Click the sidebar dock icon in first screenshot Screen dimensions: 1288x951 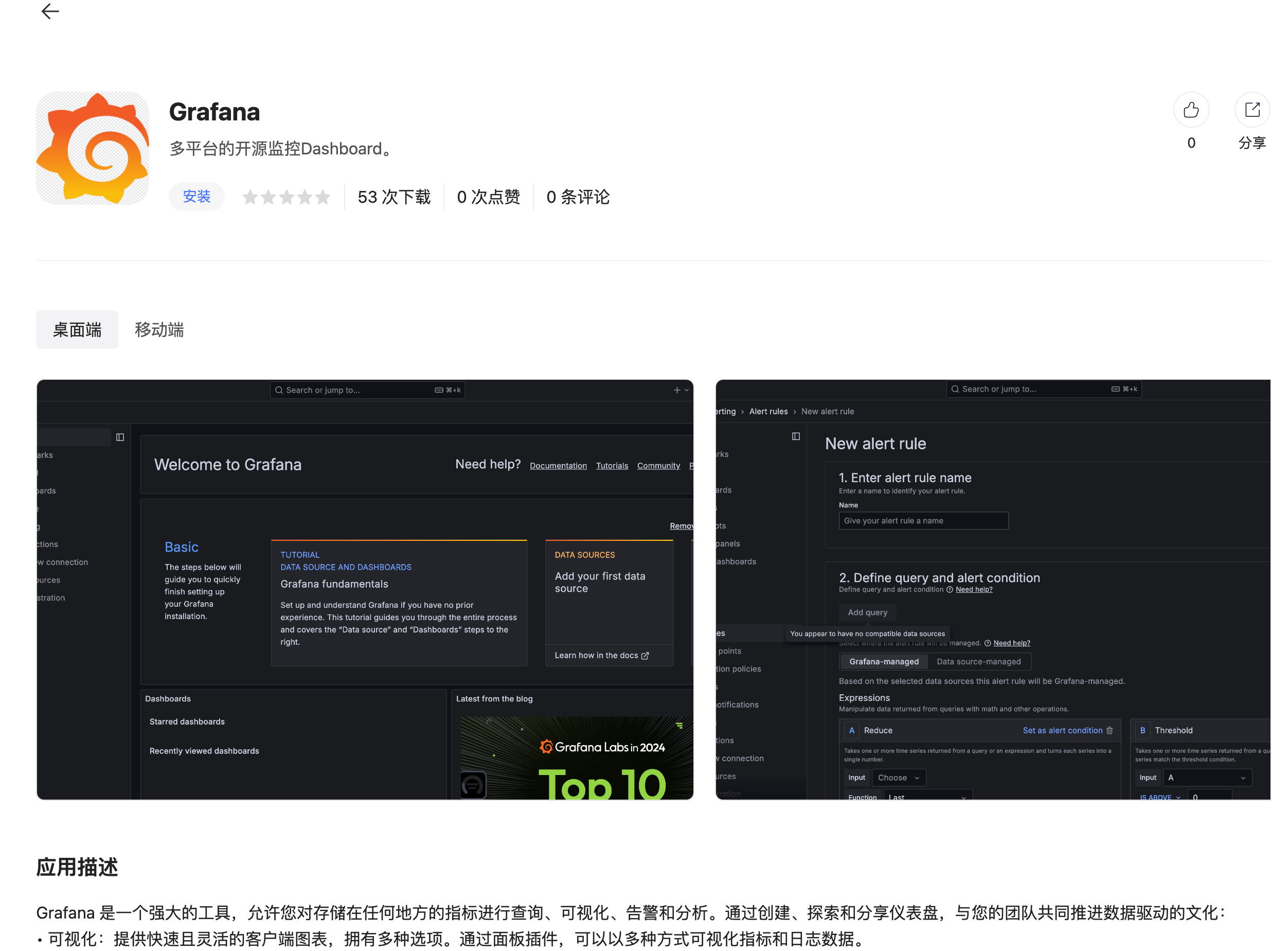click(x=120, y=437)
